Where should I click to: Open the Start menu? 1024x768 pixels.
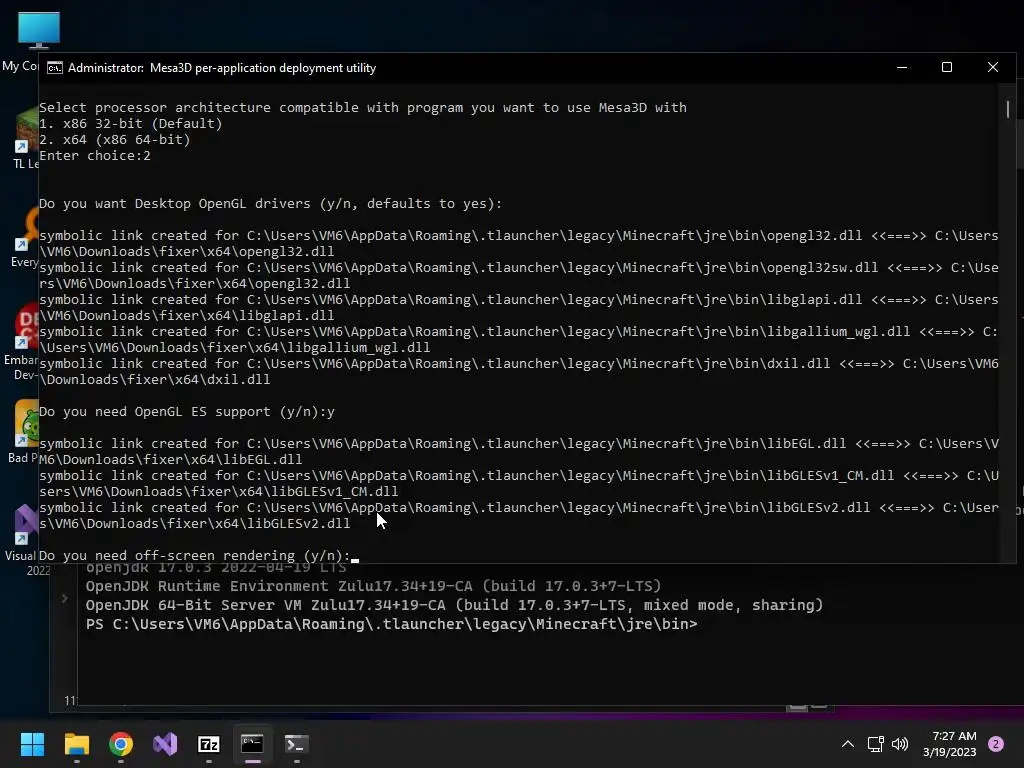pyautogui.click(x=32, y=744)
